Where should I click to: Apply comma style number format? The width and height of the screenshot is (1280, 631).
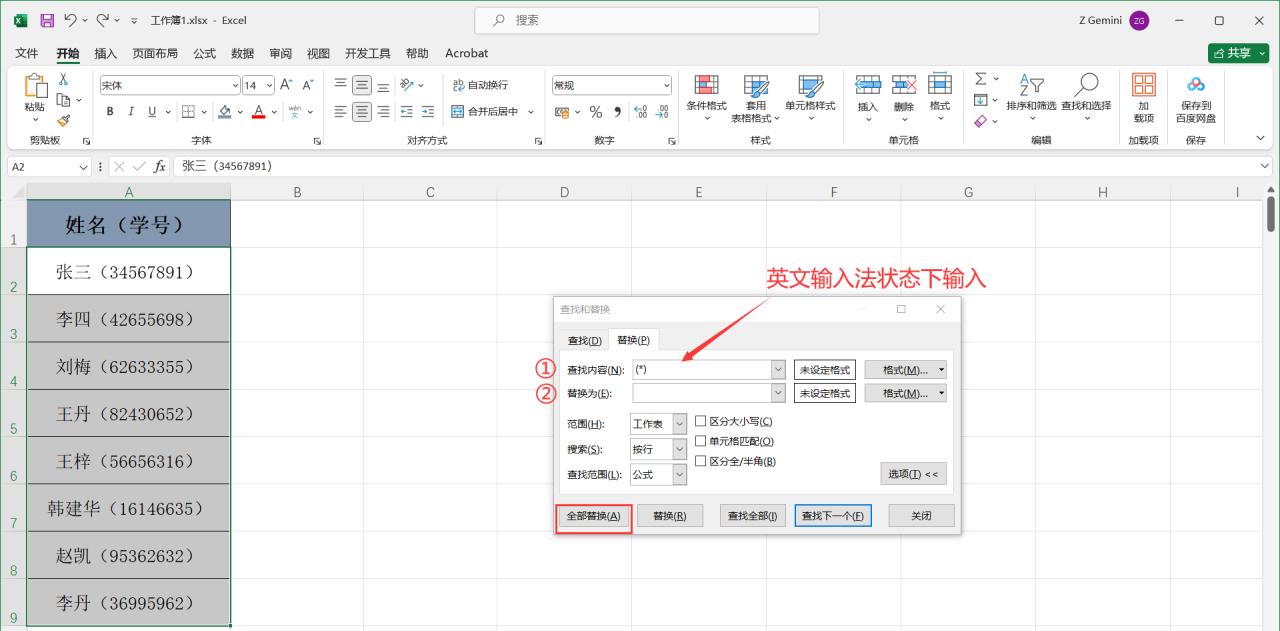pyautogui.click(x=617, y=112)
